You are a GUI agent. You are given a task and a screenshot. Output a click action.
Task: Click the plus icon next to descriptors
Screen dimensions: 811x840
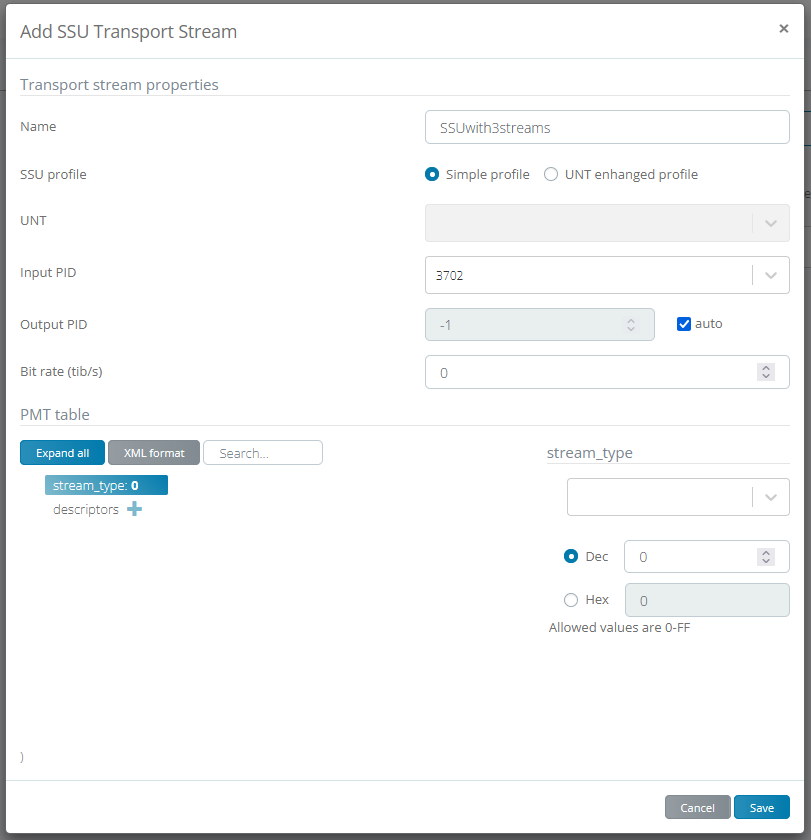(134, 510)
